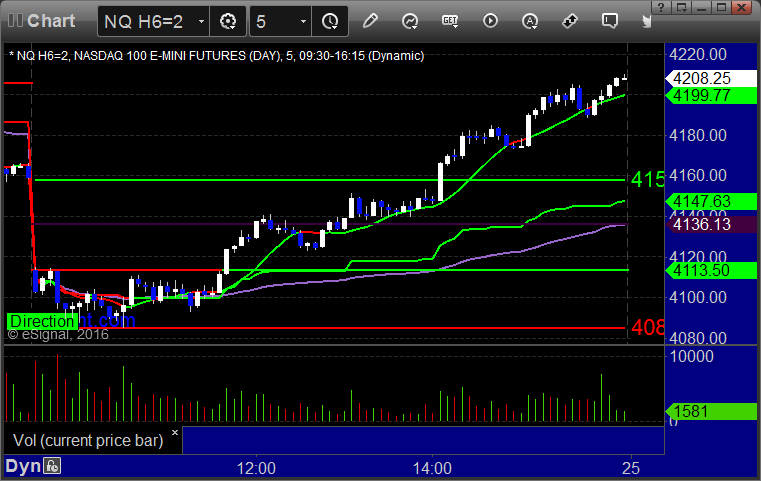The image size is (761, 481).
Task: Click the 14:00 time axis label
Action: (432, 468)
